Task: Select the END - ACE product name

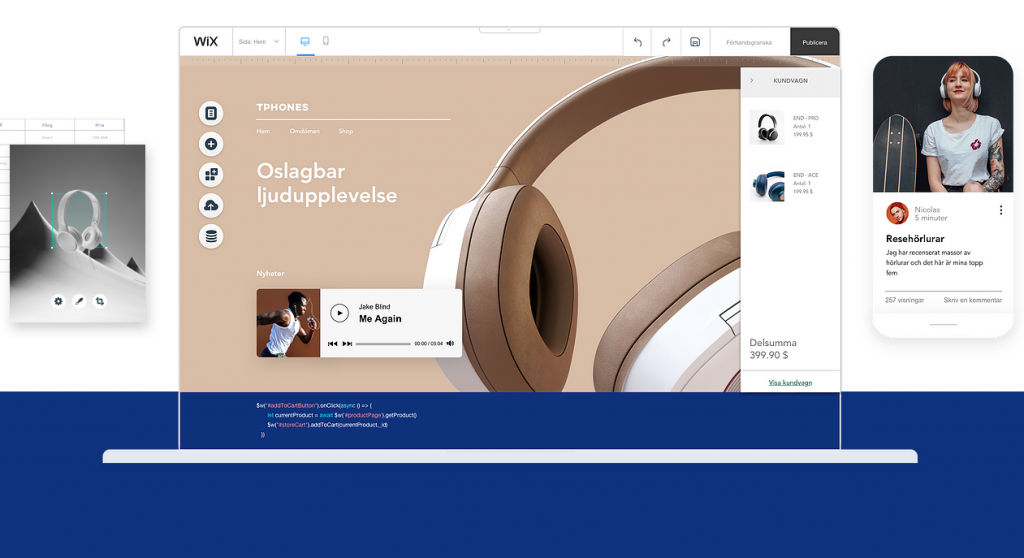Action: [805, 175]
